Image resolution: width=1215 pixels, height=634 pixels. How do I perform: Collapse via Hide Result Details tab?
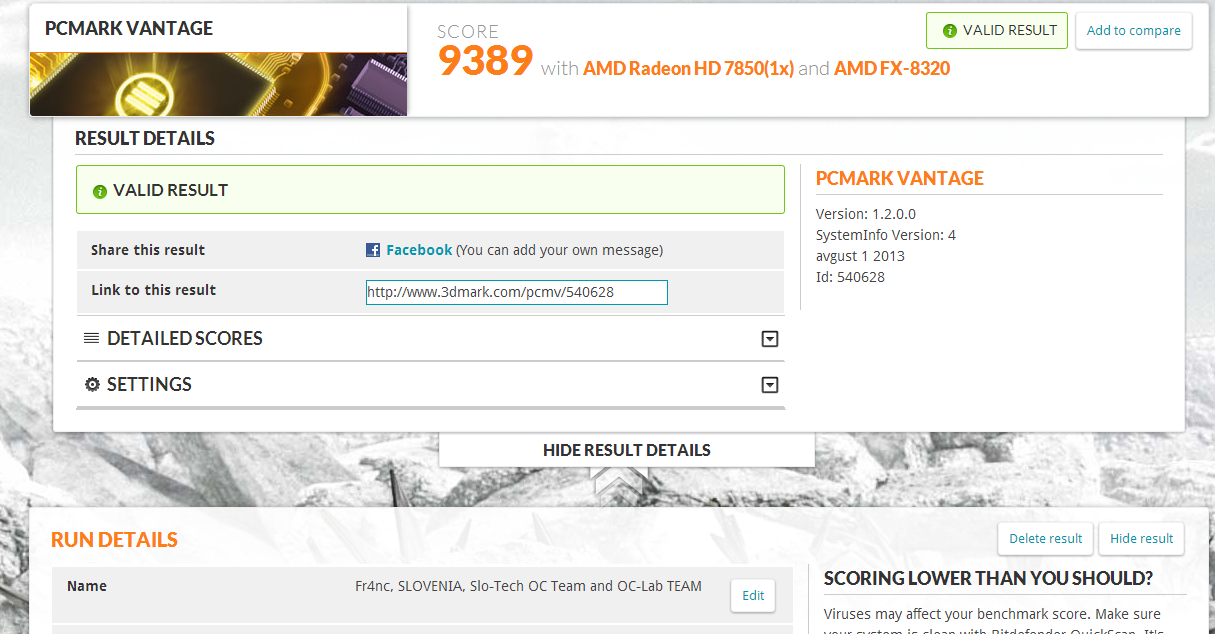tap(627, 450)
